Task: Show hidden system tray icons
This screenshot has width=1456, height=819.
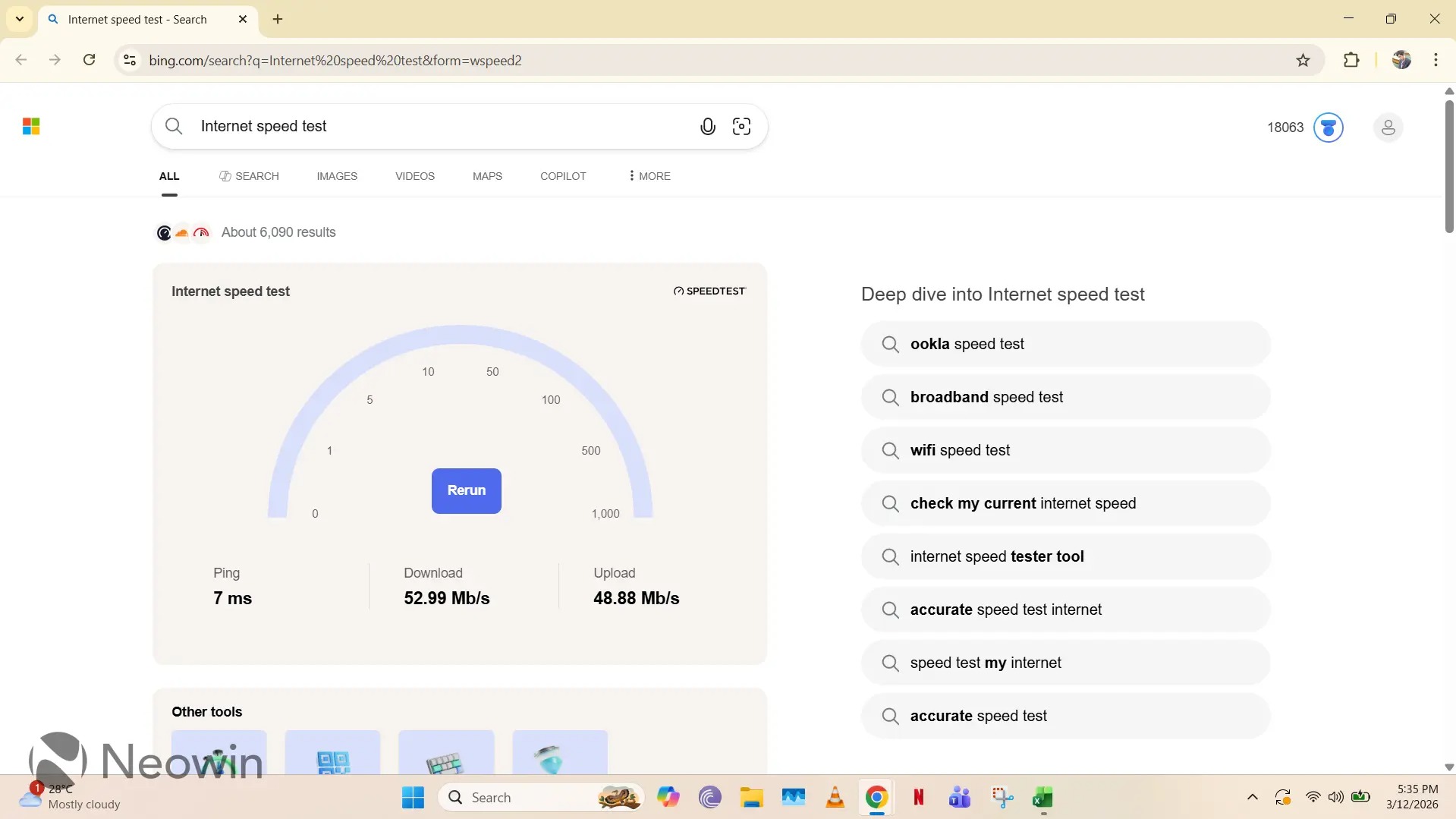Action: (x=1252, y=797)
